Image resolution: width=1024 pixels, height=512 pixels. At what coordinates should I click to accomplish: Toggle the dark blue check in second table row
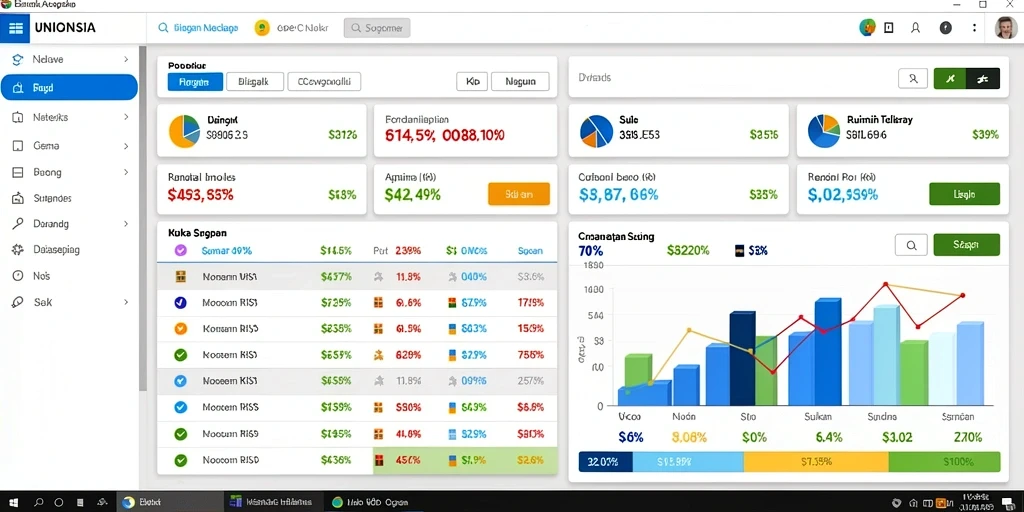pos(181,302)
